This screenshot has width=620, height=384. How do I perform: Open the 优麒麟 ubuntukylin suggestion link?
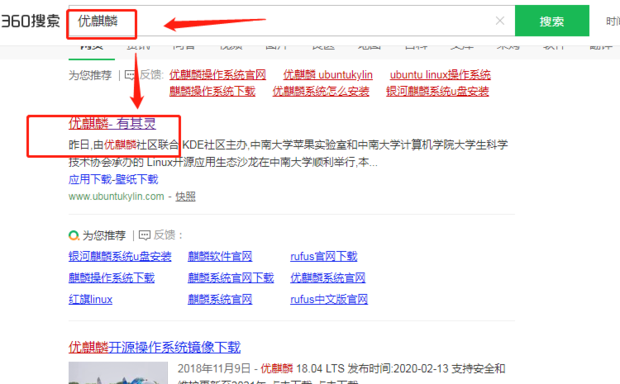pyautogui.click(x=328, y=75)
